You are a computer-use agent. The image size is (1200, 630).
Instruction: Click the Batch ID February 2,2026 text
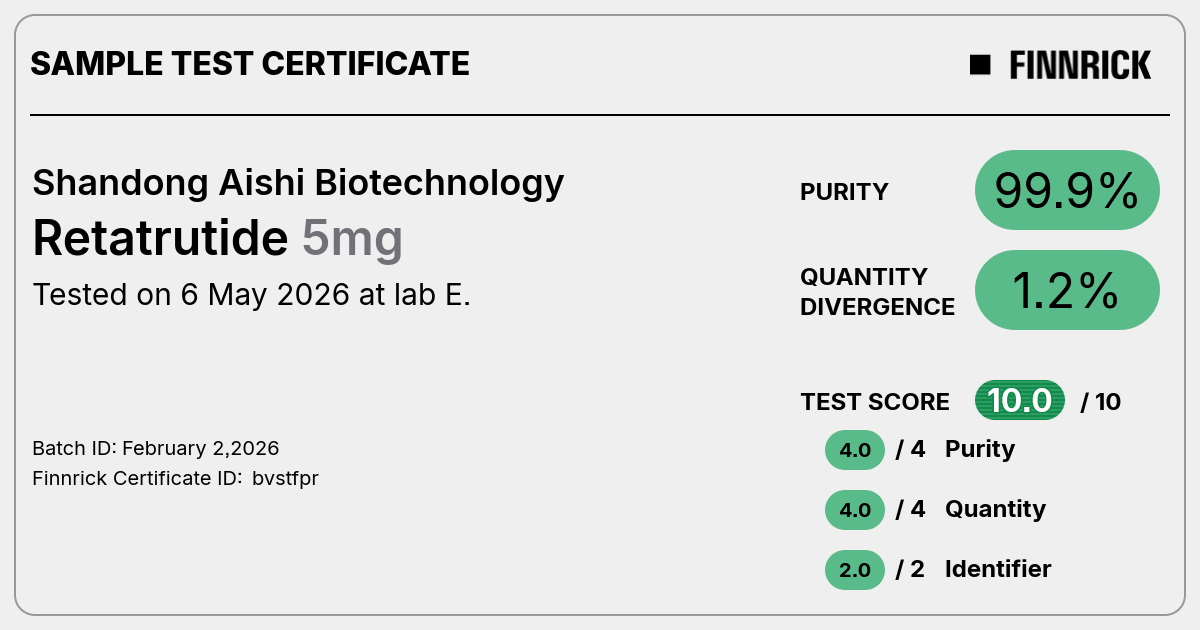click(156, 448)
